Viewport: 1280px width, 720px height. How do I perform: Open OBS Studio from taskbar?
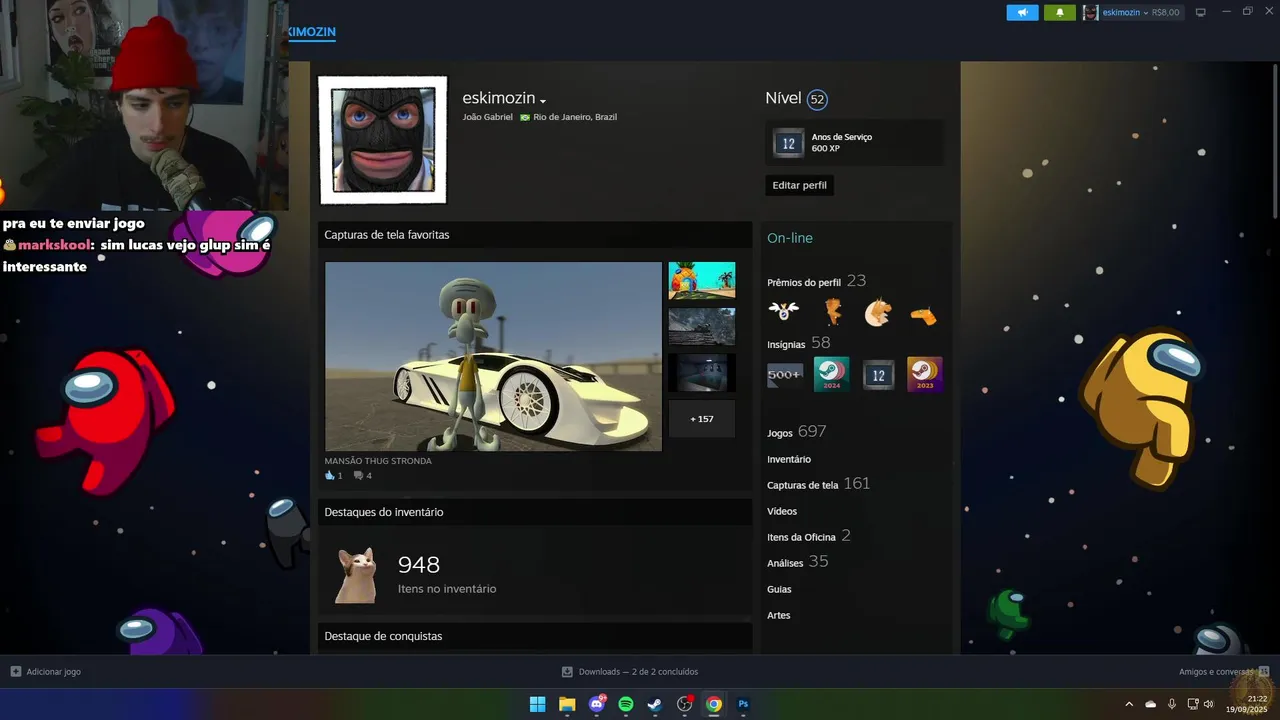pyautogui.click(x=685, y=704)
